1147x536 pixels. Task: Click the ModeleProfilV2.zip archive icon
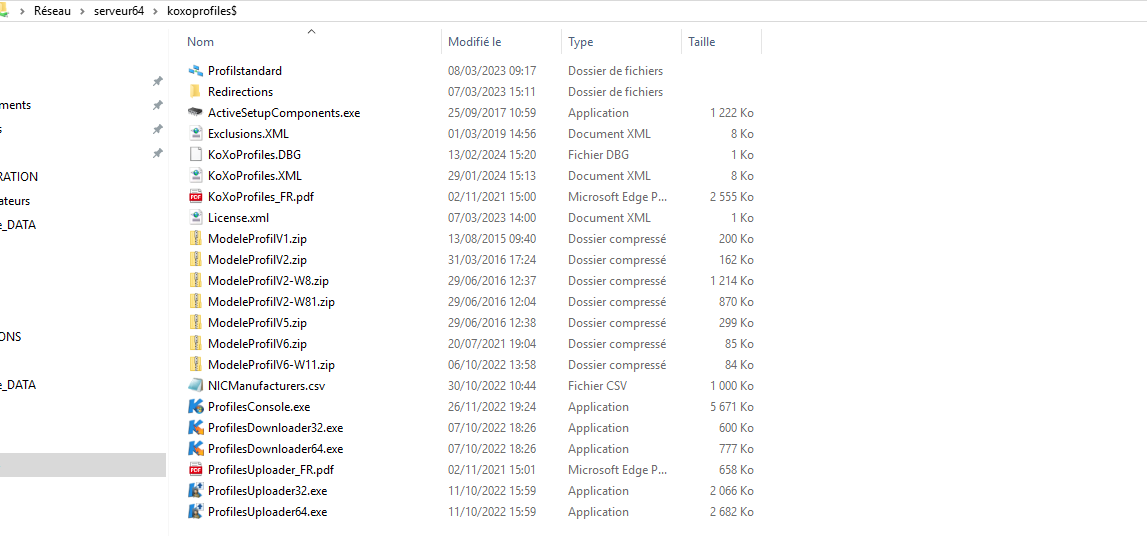click(195, 260)
